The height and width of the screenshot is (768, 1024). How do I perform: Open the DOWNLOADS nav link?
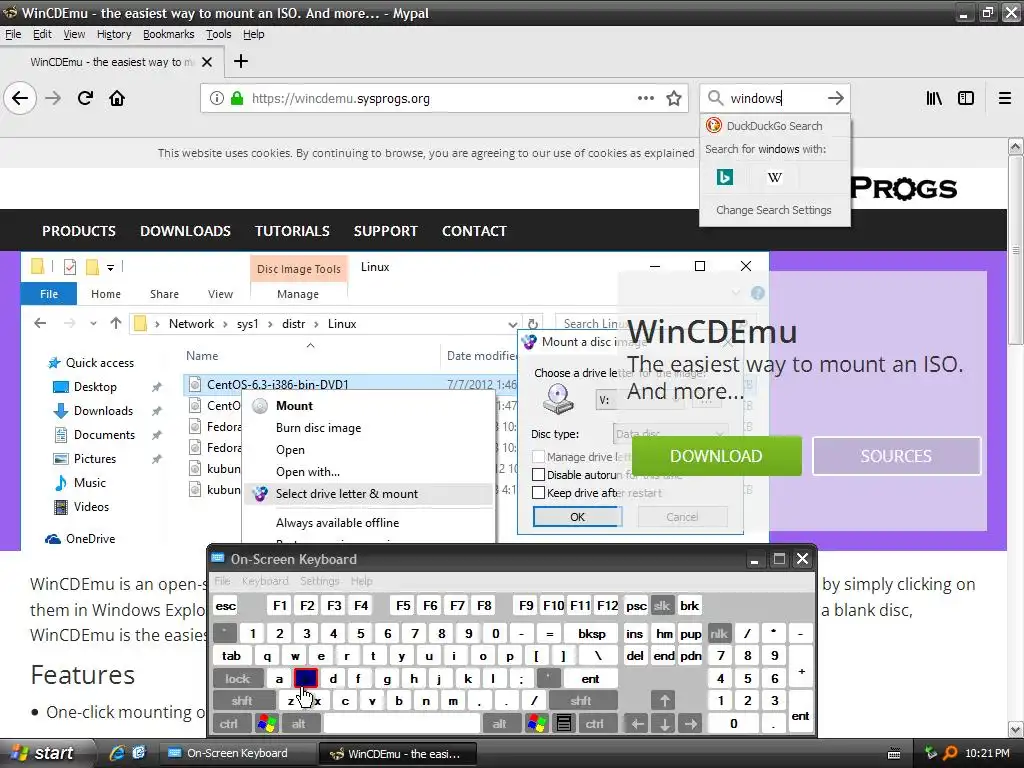tap(185, 231)
